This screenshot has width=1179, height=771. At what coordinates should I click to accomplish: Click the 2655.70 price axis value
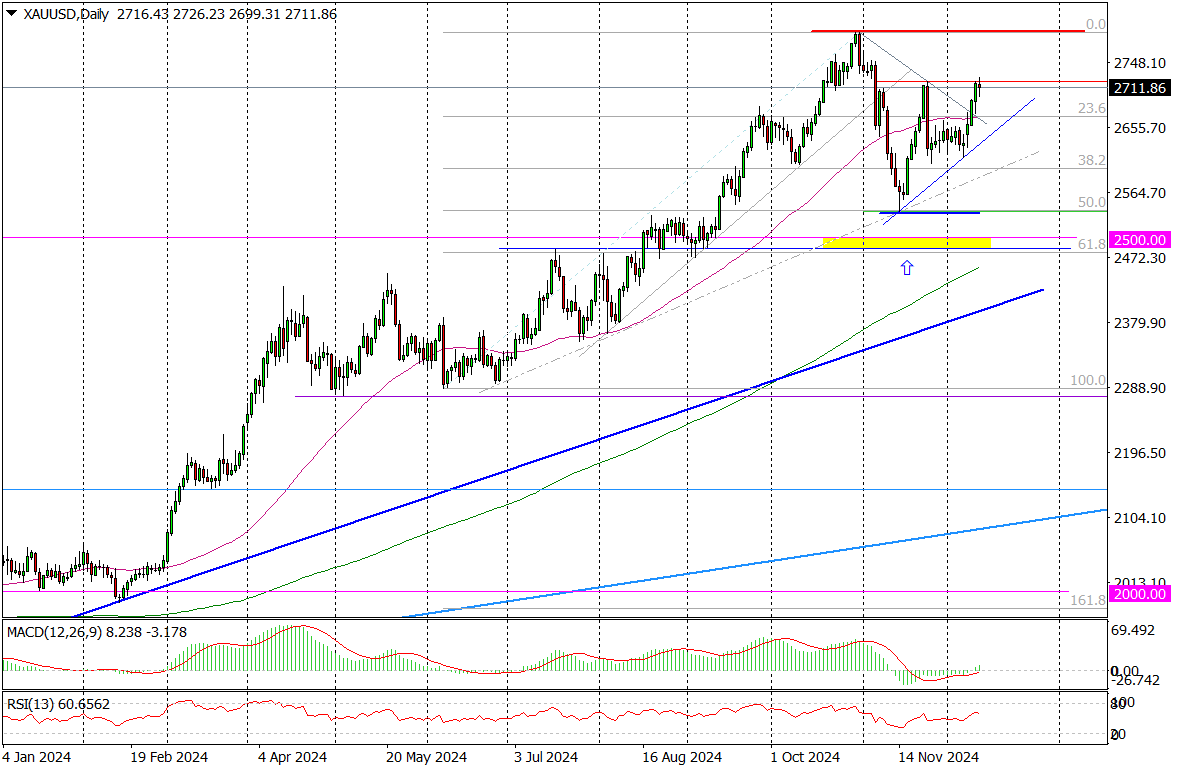point(1140,129)
